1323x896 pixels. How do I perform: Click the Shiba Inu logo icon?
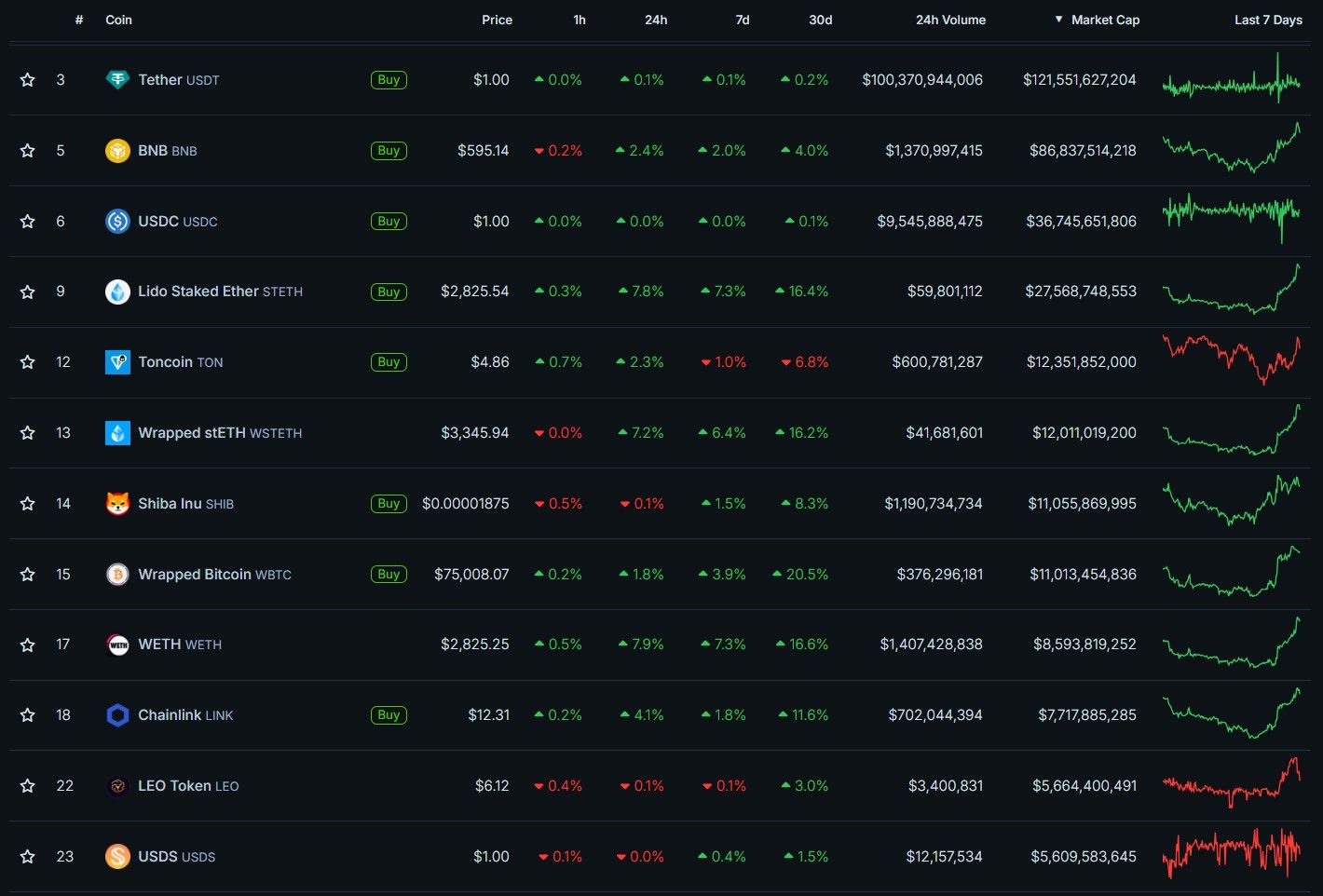click(117, 504)
